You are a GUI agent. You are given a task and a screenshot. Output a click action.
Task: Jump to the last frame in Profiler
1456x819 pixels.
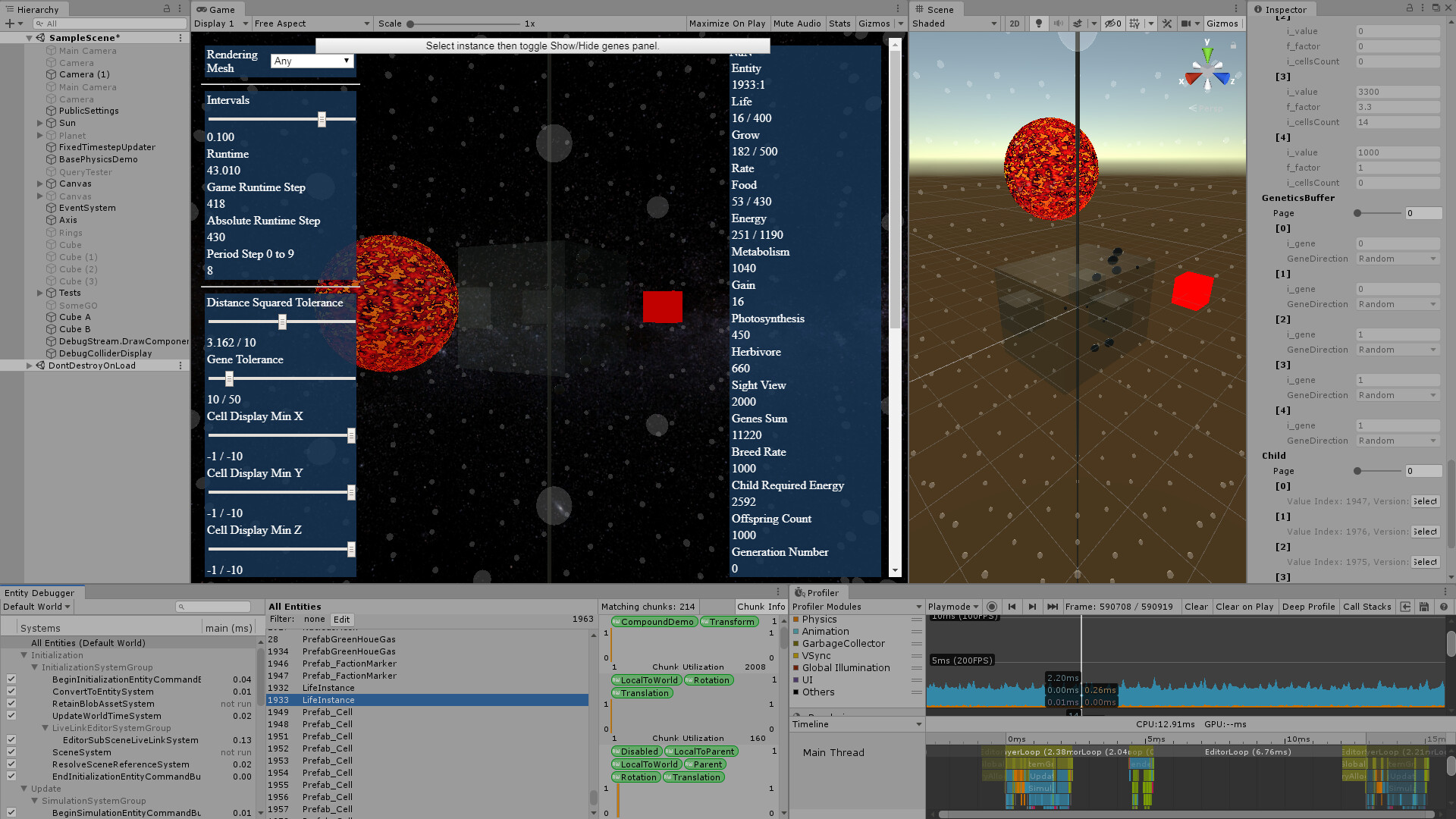(x=1052, y=607)
